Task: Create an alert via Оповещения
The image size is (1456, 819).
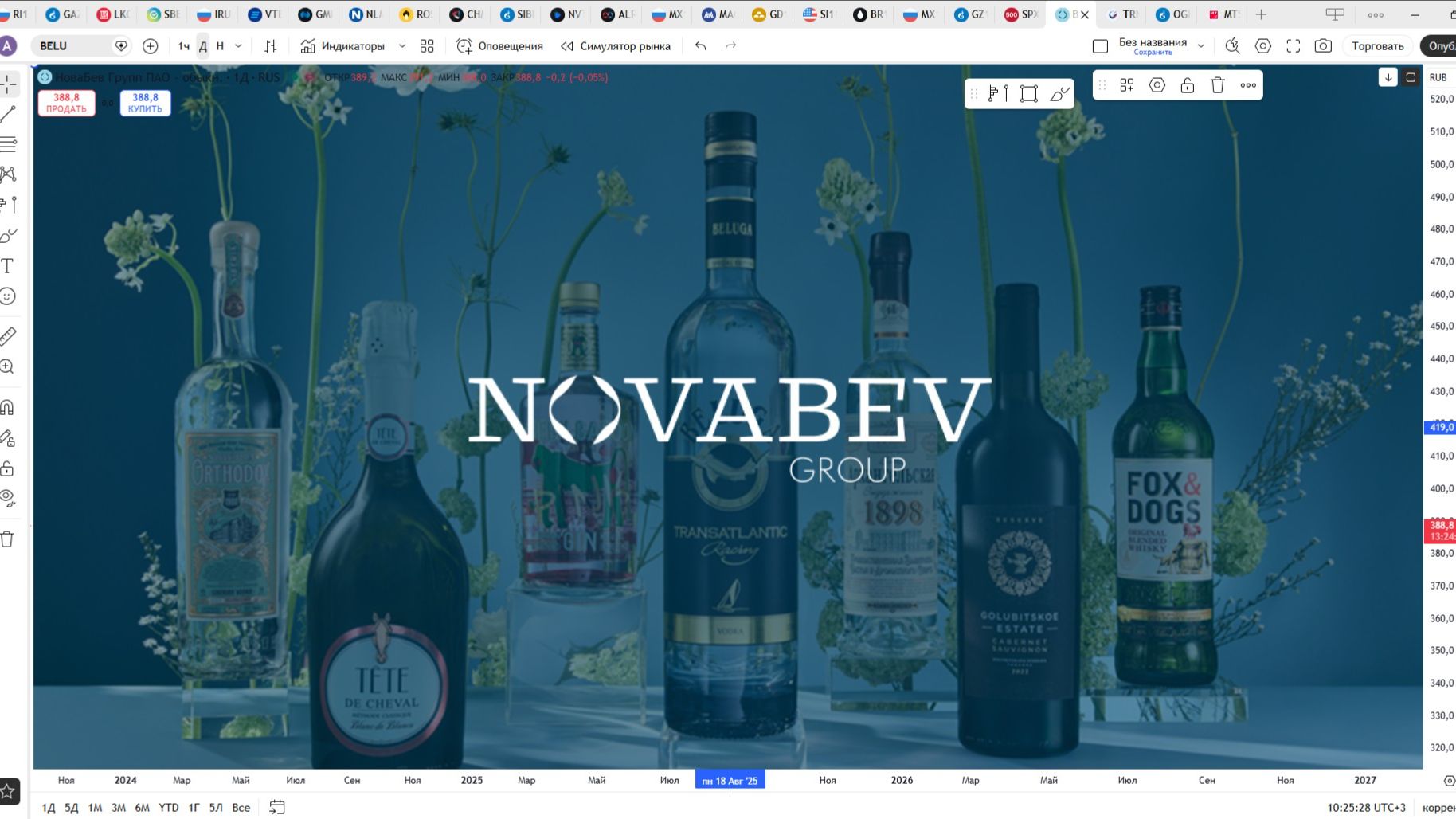Action: click(x=499, y=46)
